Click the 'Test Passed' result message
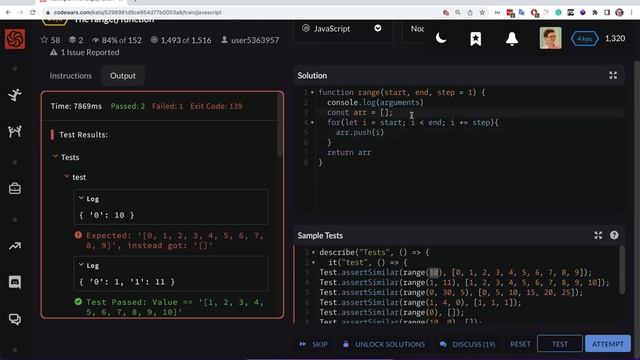Viewport: 640px width, 360px height. pyautogui.click(x=175, y=307)
